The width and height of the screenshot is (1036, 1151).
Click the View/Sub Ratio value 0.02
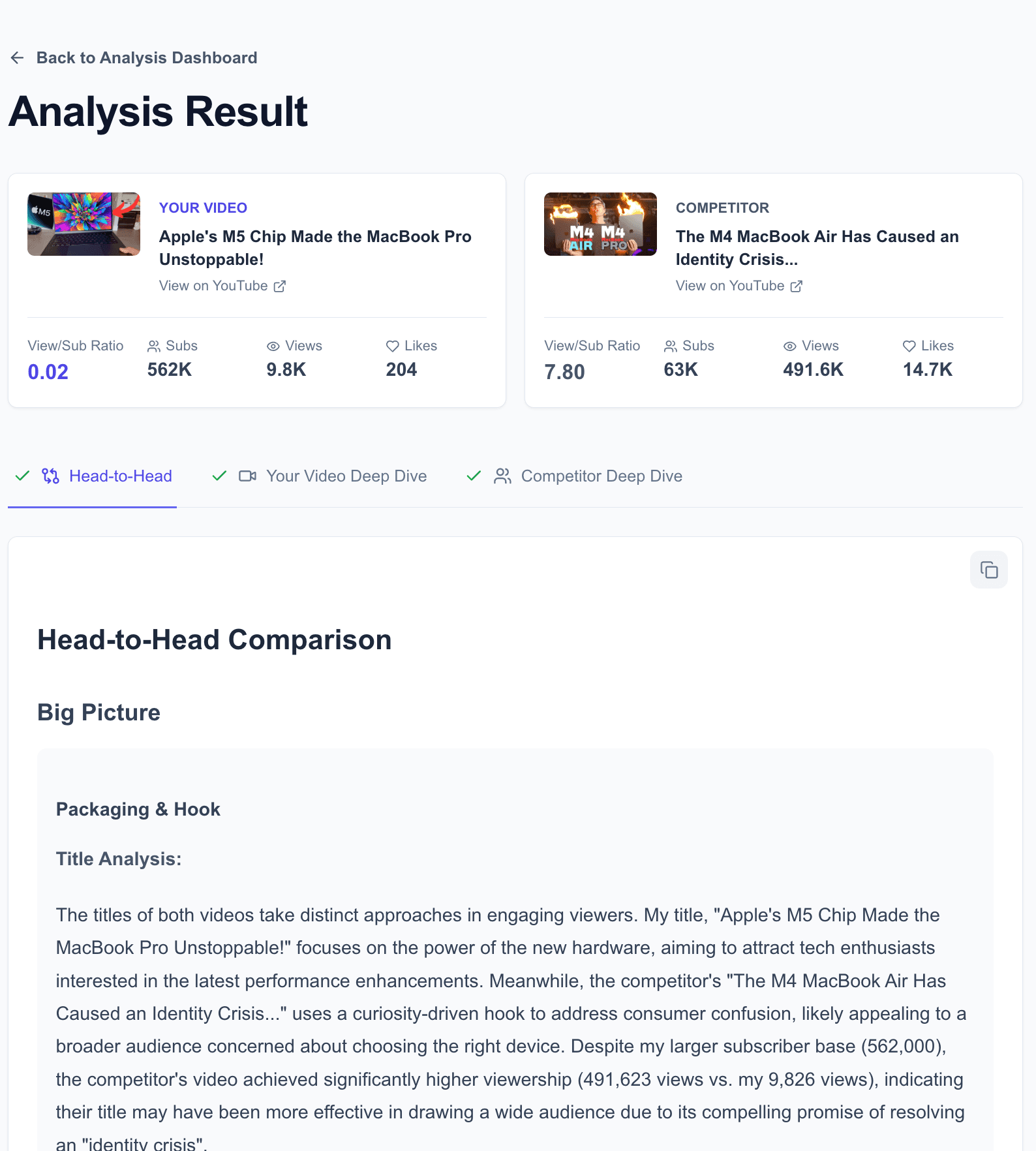tap(47, 371)
